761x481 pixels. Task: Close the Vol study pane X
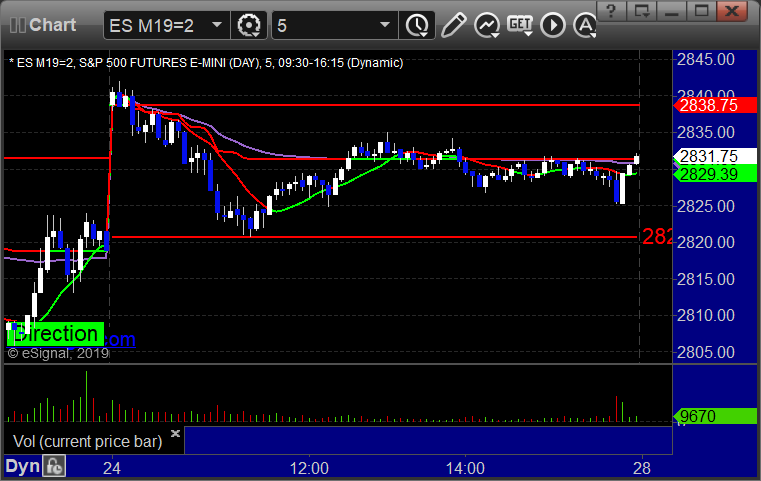pos(175,433)
